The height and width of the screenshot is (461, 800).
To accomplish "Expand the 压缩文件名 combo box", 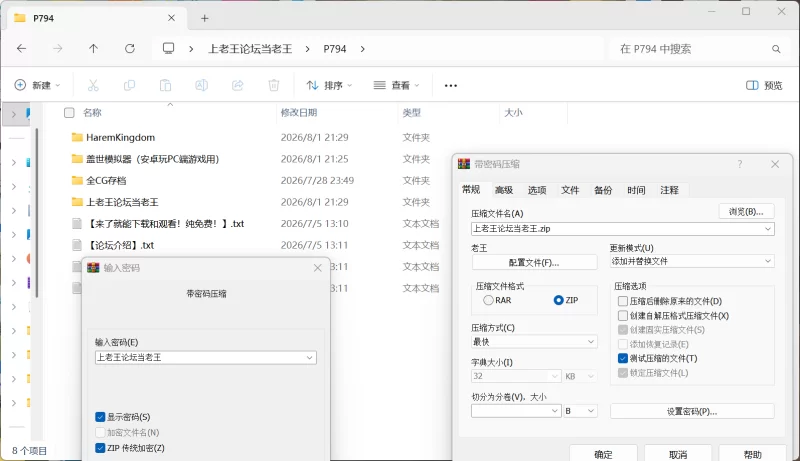I will 767,229.
